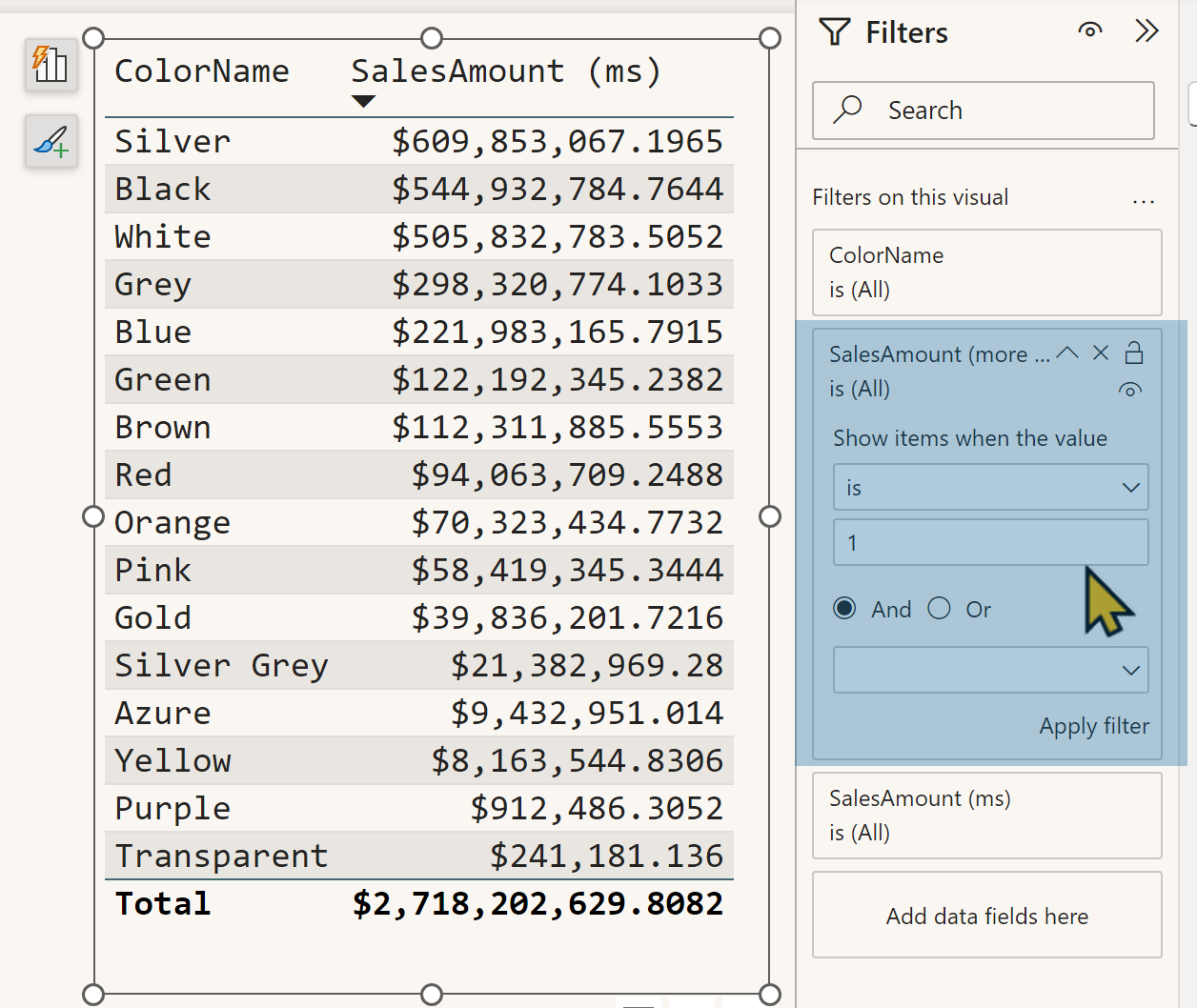Expand the ColorName filter card
This screenshot has height=1008, width=1197.
click(987, 272)
